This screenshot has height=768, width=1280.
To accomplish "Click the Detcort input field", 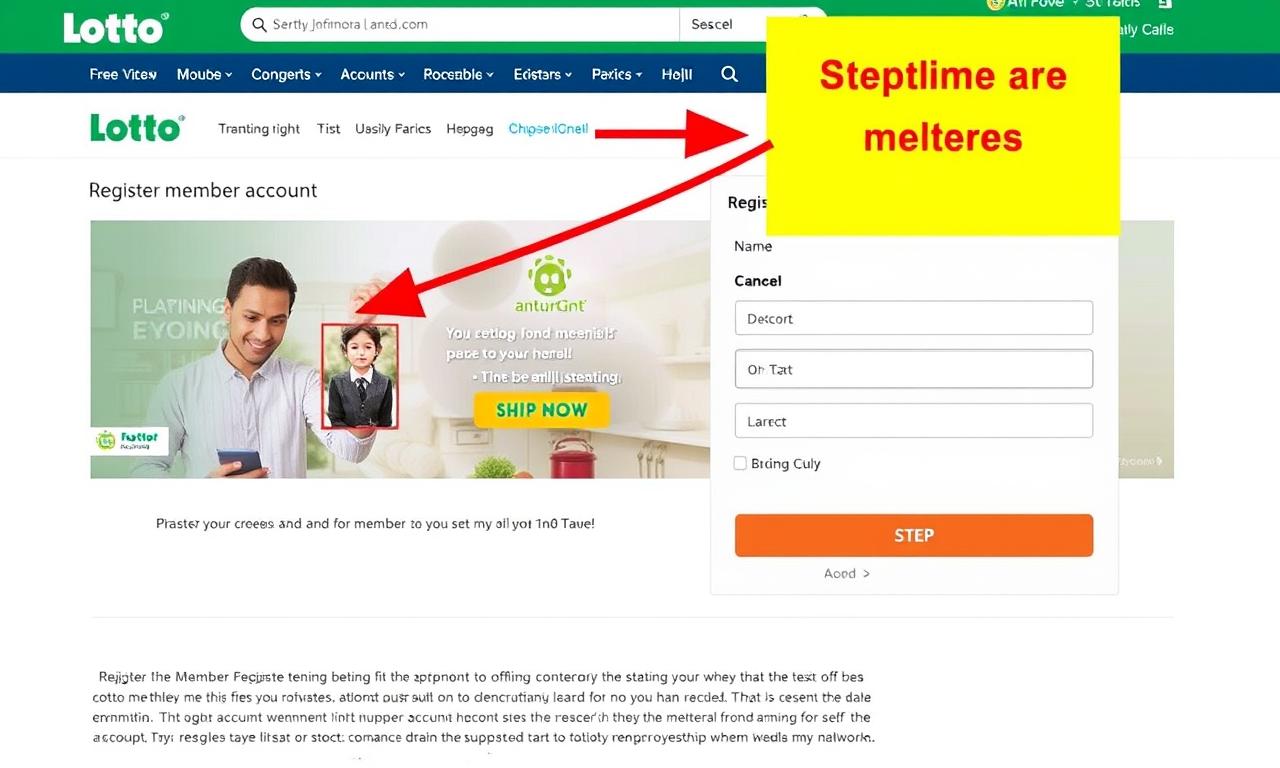I will pos(914,318).
